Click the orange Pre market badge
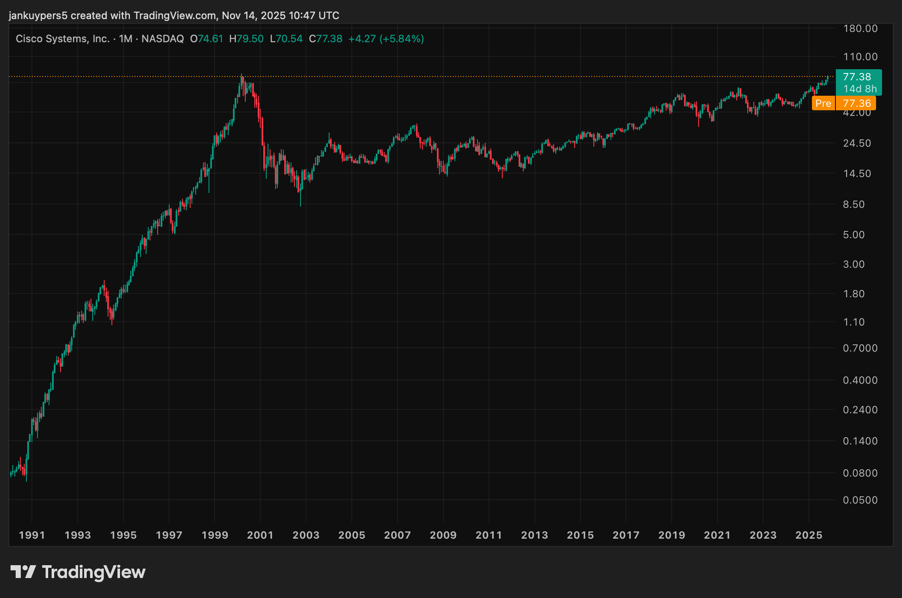Screen dimensions: 902x598 click(x=823, y=103)
